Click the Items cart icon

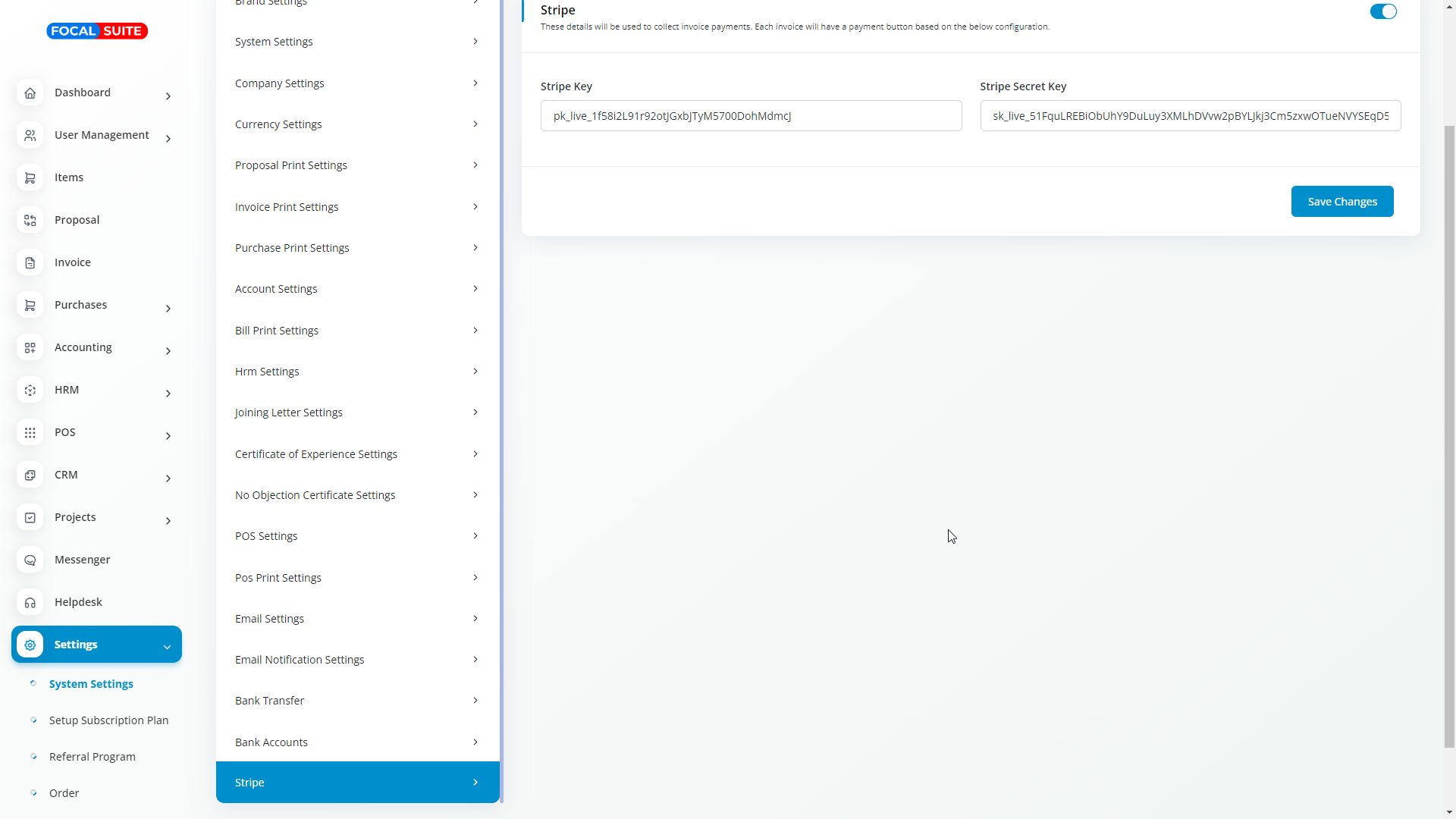coord(30,178)
